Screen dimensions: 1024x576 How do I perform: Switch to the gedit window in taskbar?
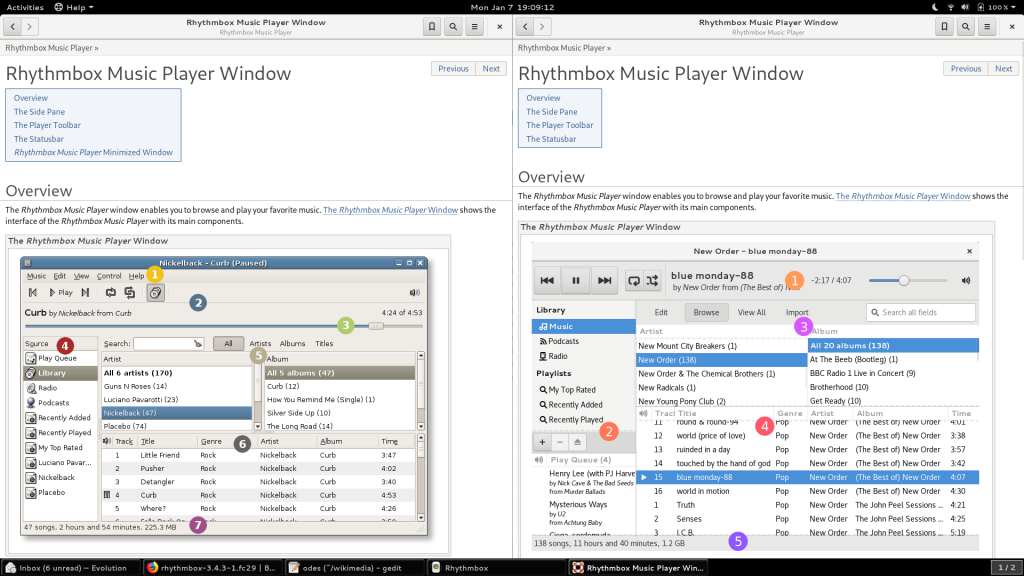click(355, 568)
